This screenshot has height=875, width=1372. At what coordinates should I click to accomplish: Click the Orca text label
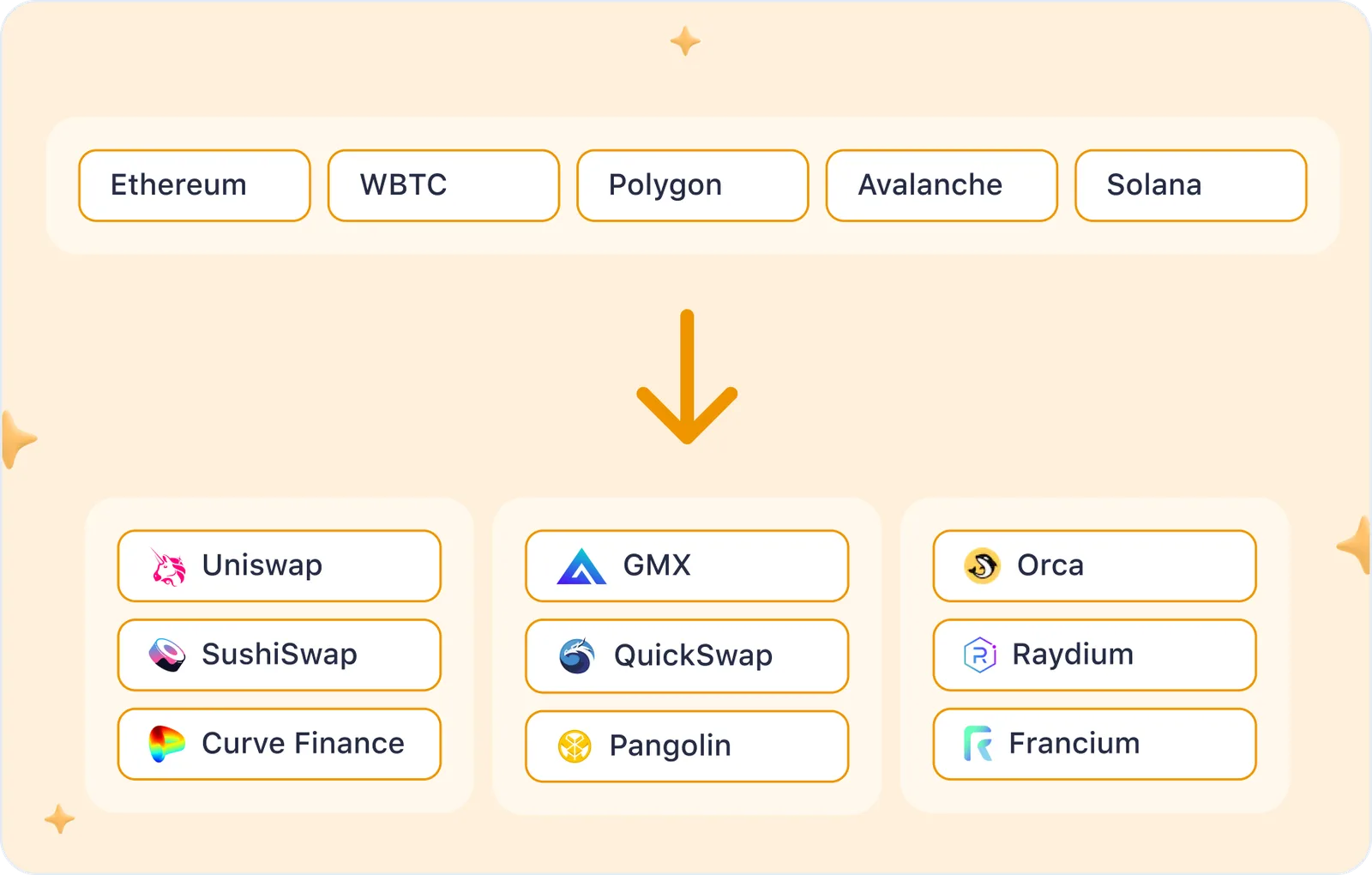[1050, 565]
